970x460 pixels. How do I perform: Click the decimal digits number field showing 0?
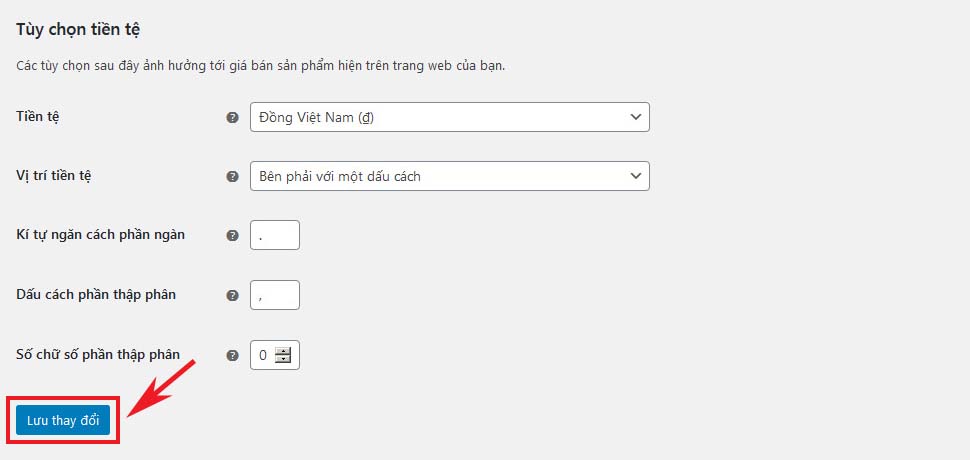[263, 355]
